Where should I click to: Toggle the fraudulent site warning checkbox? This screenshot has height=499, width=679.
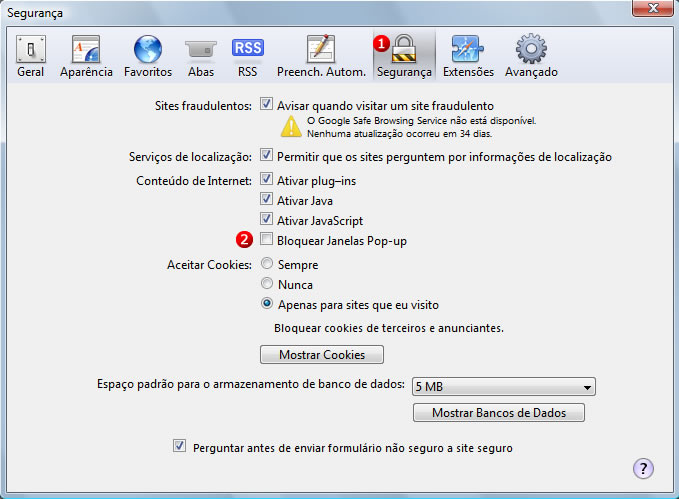pyautogui.click(x=267, y=105)
